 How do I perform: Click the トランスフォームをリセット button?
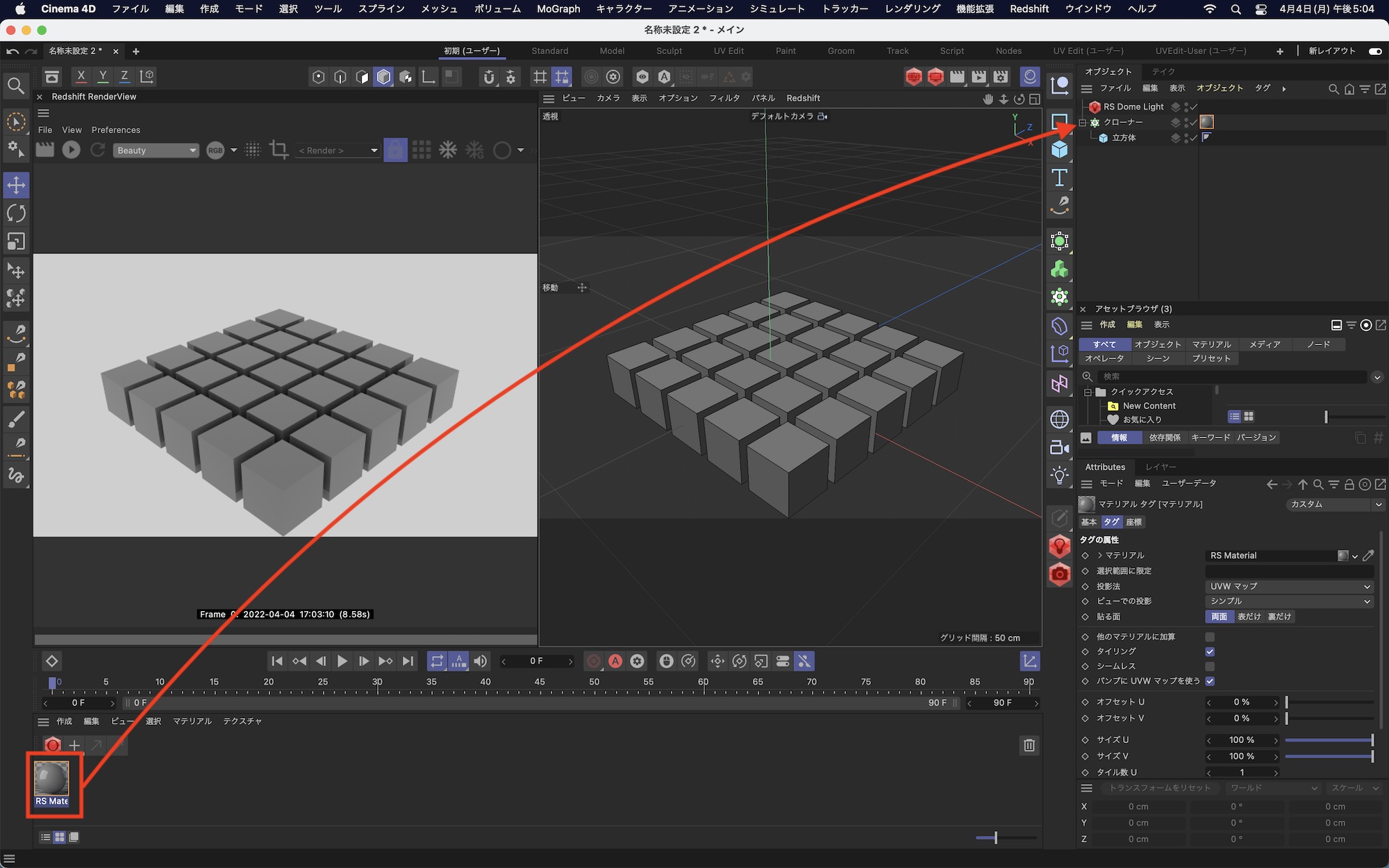click(x=1158, y=788)
